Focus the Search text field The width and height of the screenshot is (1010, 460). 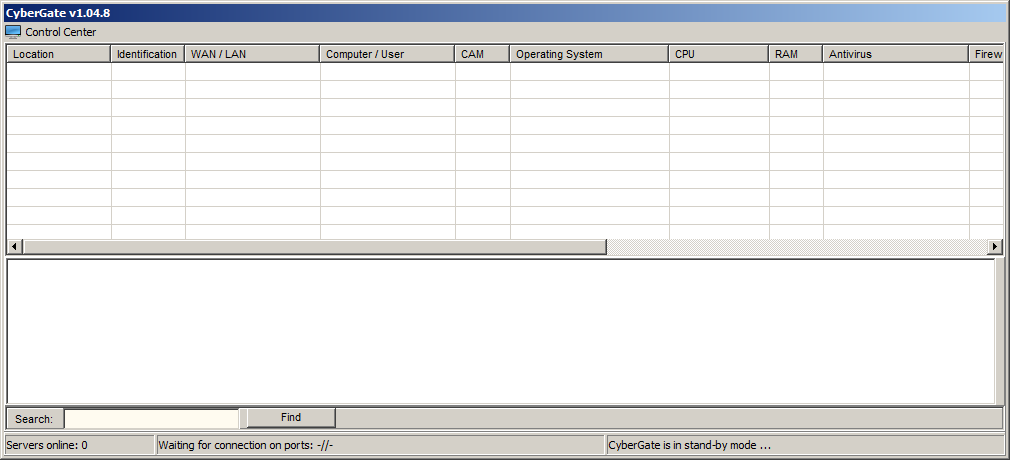[151, 418]
